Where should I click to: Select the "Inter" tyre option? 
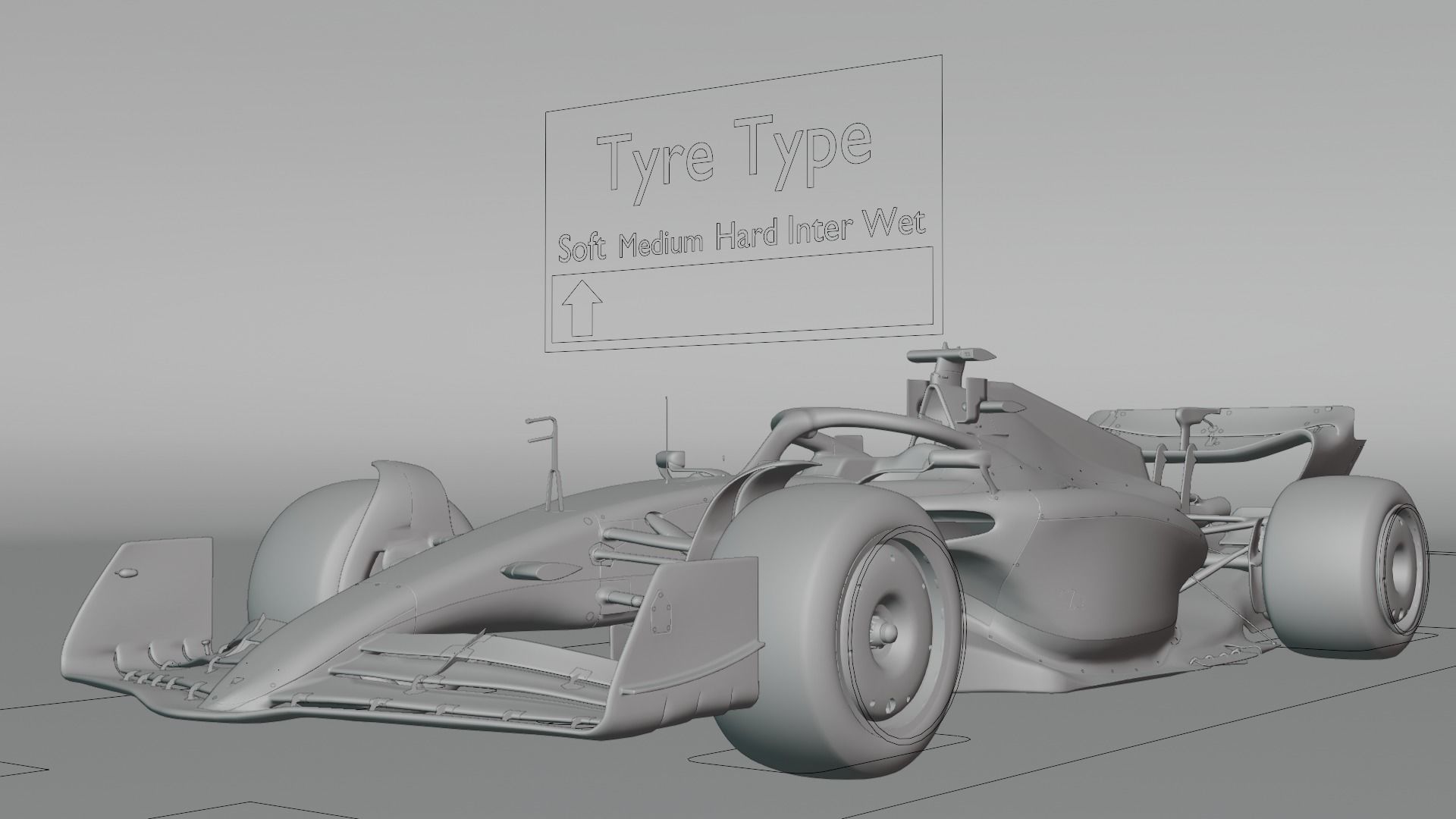point(821,229)
